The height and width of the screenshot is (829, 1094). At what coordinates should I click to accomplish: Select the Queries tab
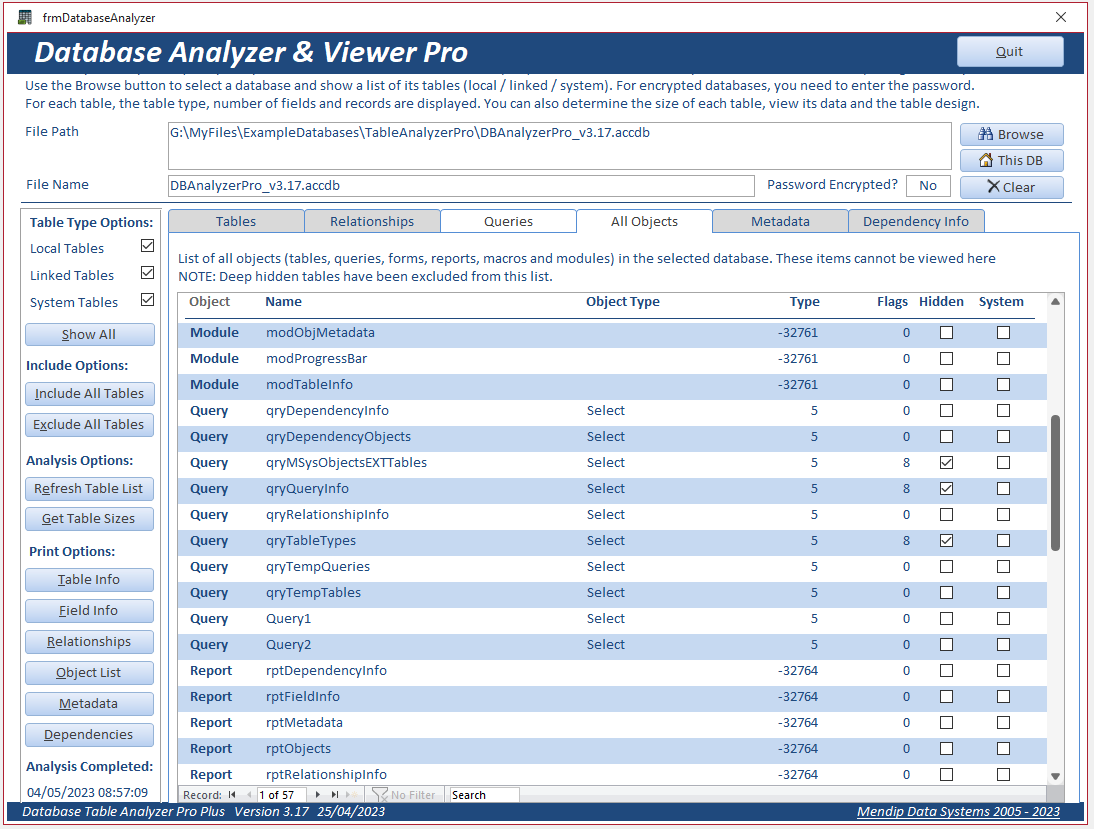point(508,221)
